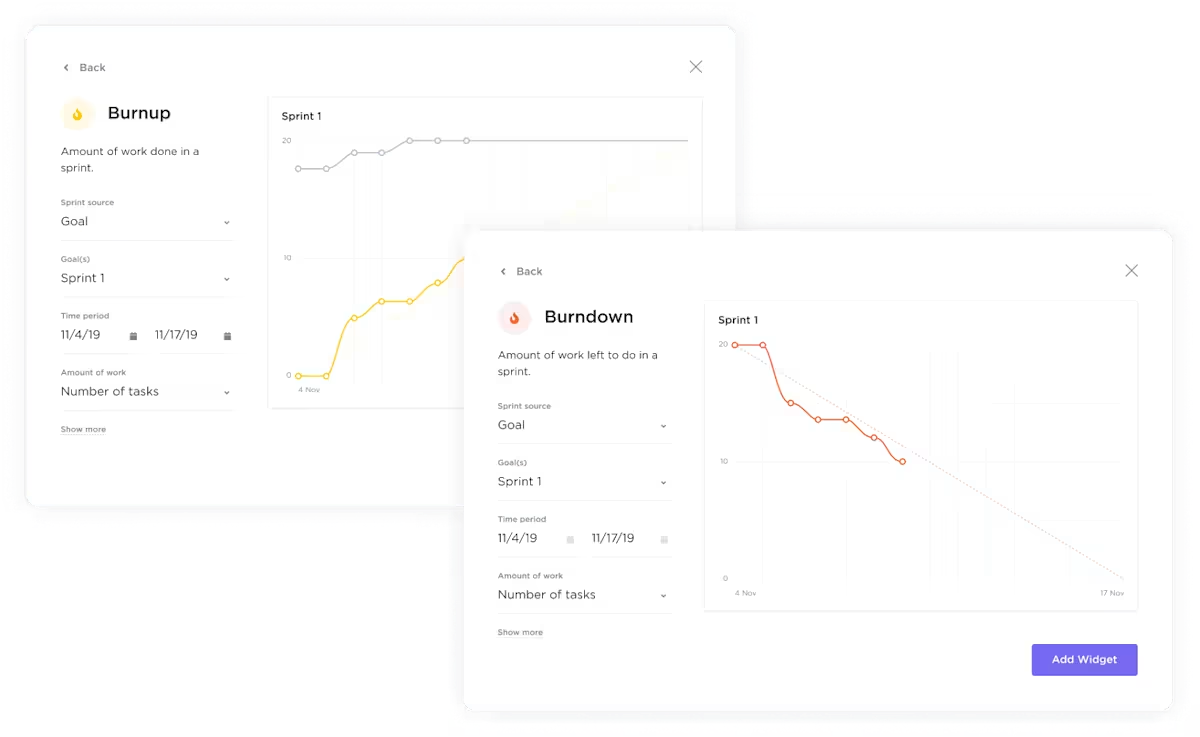
Task: Open Amount of work dropdown in Burndown window
Action: pos(583,595)
